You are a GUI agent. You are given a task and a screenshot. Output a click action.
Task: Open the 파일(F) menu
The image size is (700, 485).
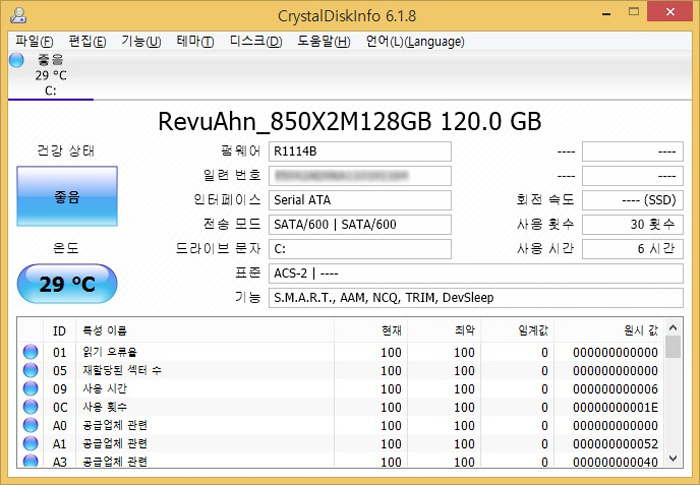pos(34,42)
